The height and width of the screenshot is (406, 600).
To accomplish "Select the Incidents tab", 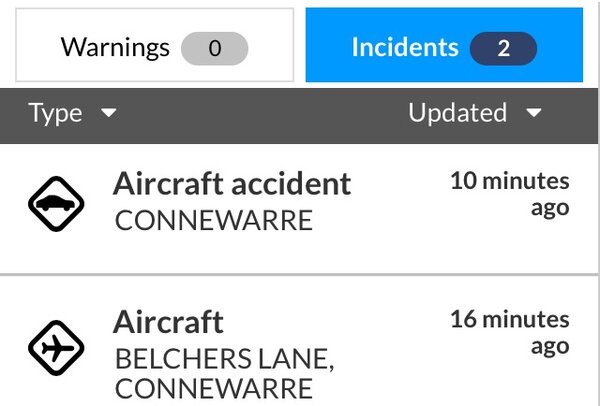I will point(405,46).
